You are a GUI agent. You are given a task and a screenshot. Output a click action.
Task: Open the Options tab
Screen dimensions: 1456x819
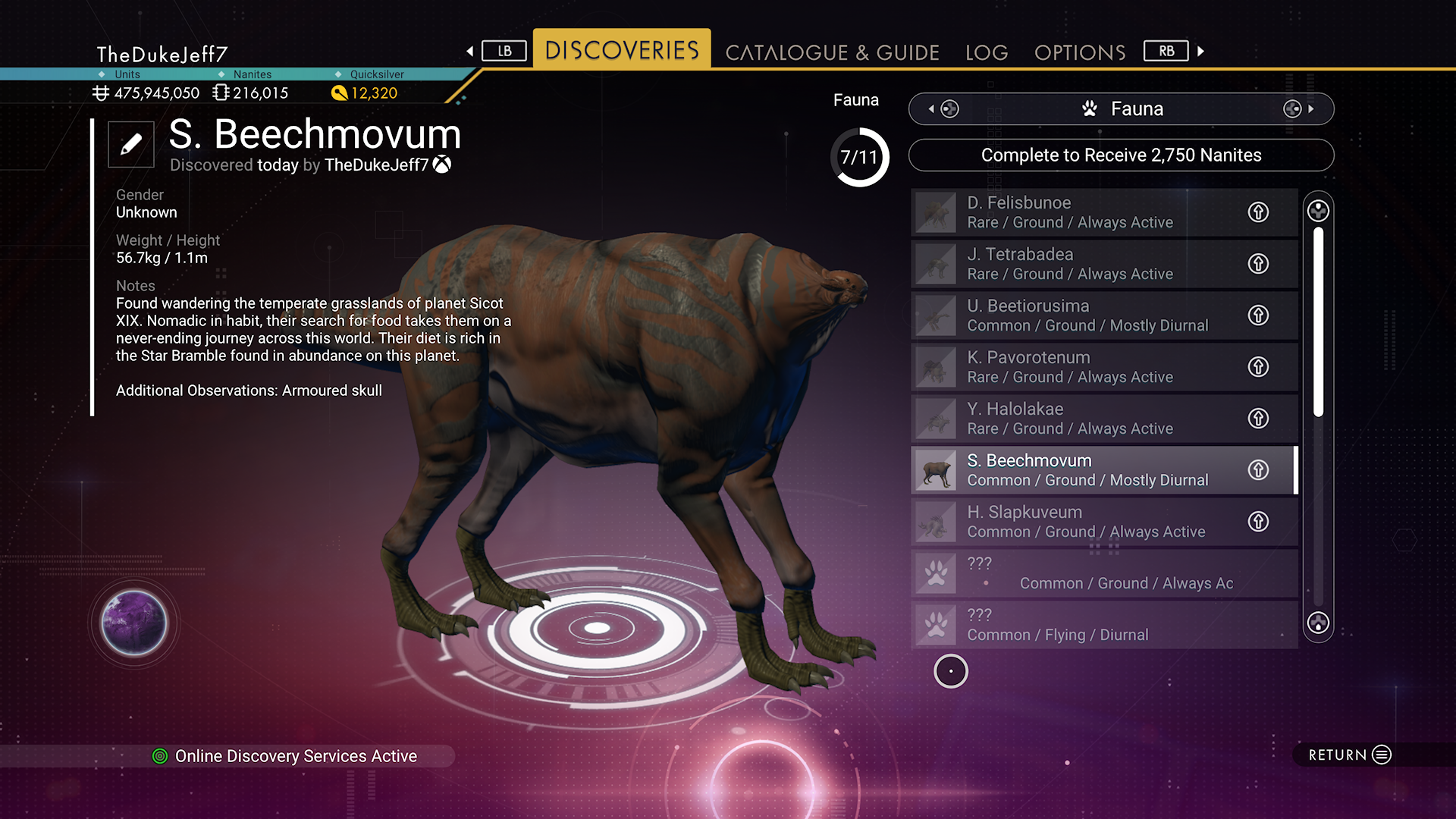pyautogui.click(x=1080, y=52)
